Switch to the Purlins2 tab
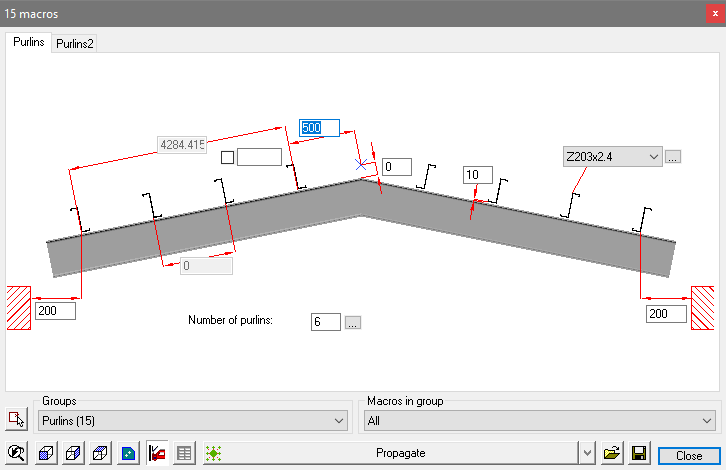Viewport: 726px width, 470px height. [x=75, y=43]
